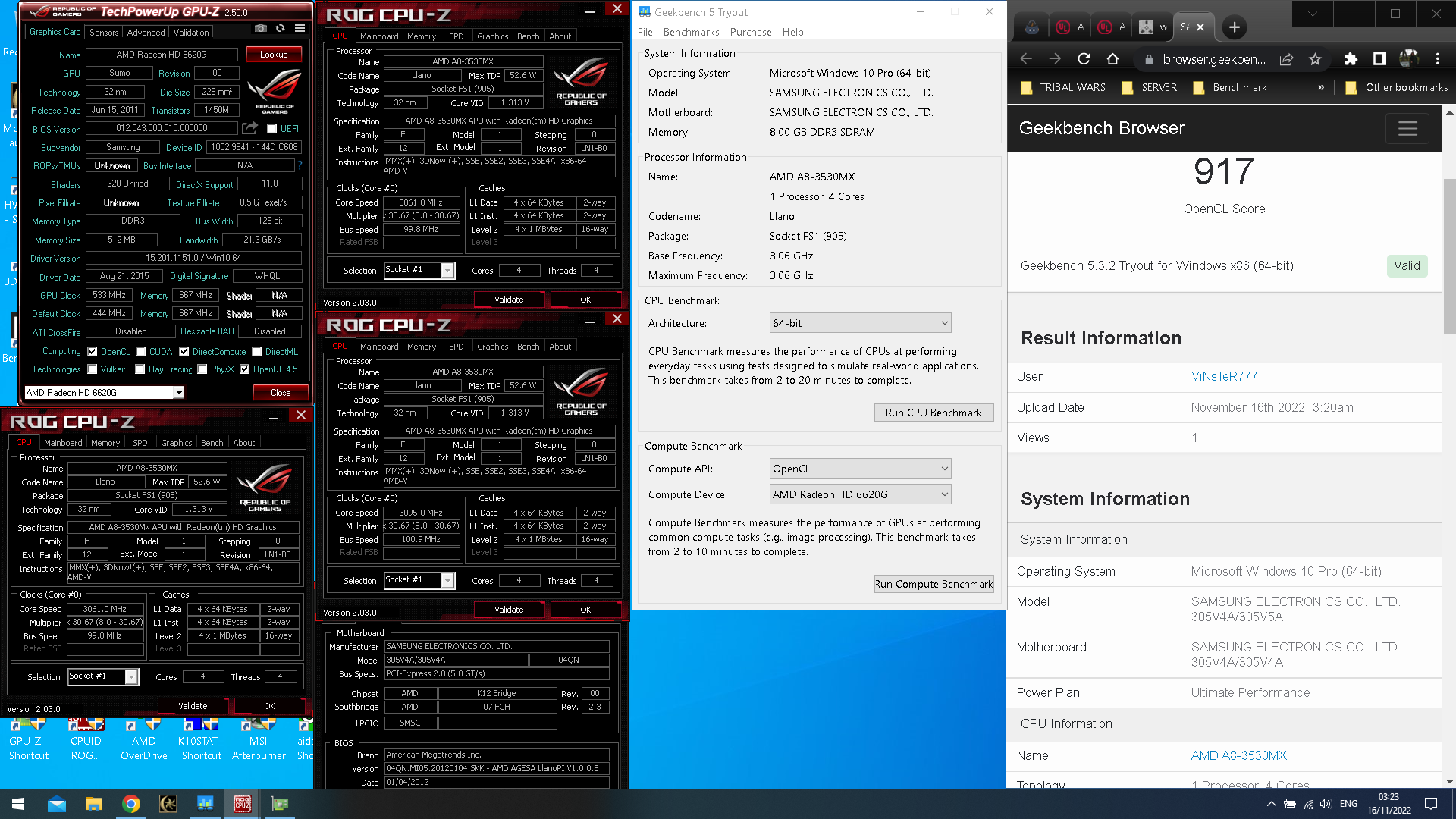The image size is (1456, 819).
Task: Switch to the Sensors tab in GPU-Z
Action: click(x=104, y=33)
